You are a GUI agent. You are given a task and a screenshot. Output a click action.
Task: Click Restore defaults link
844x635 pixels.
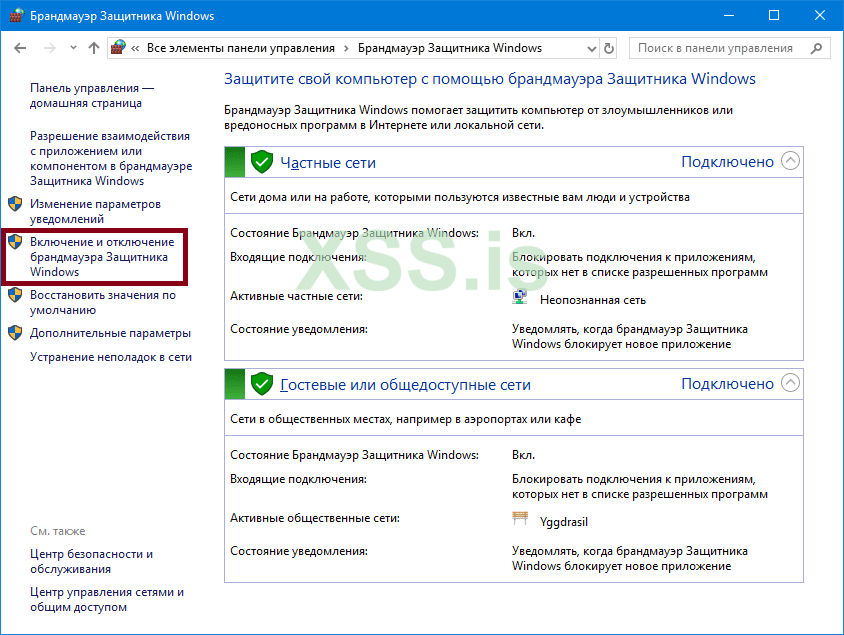click(103, 302)
